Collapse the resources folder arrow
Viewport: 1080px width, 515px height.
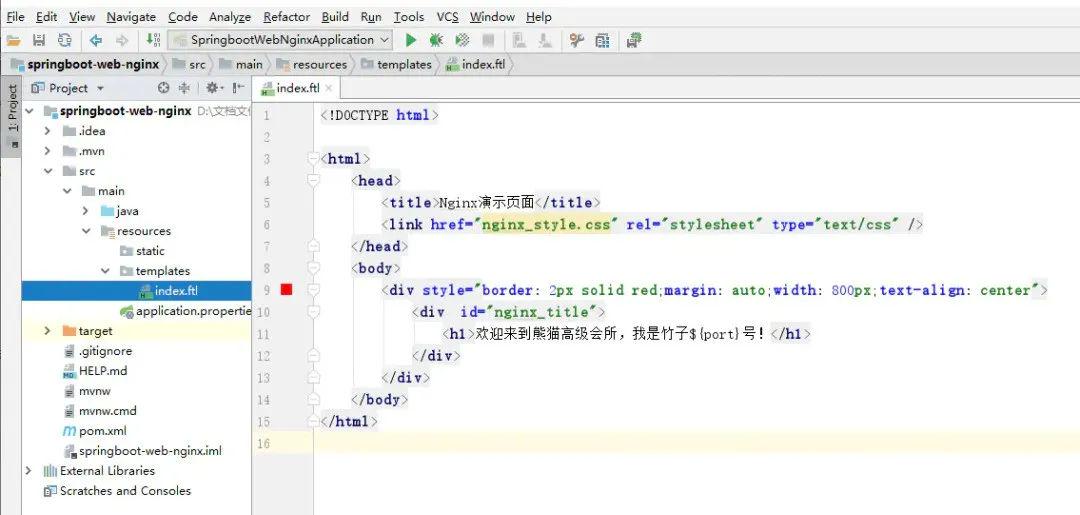(x=86, y=231)
